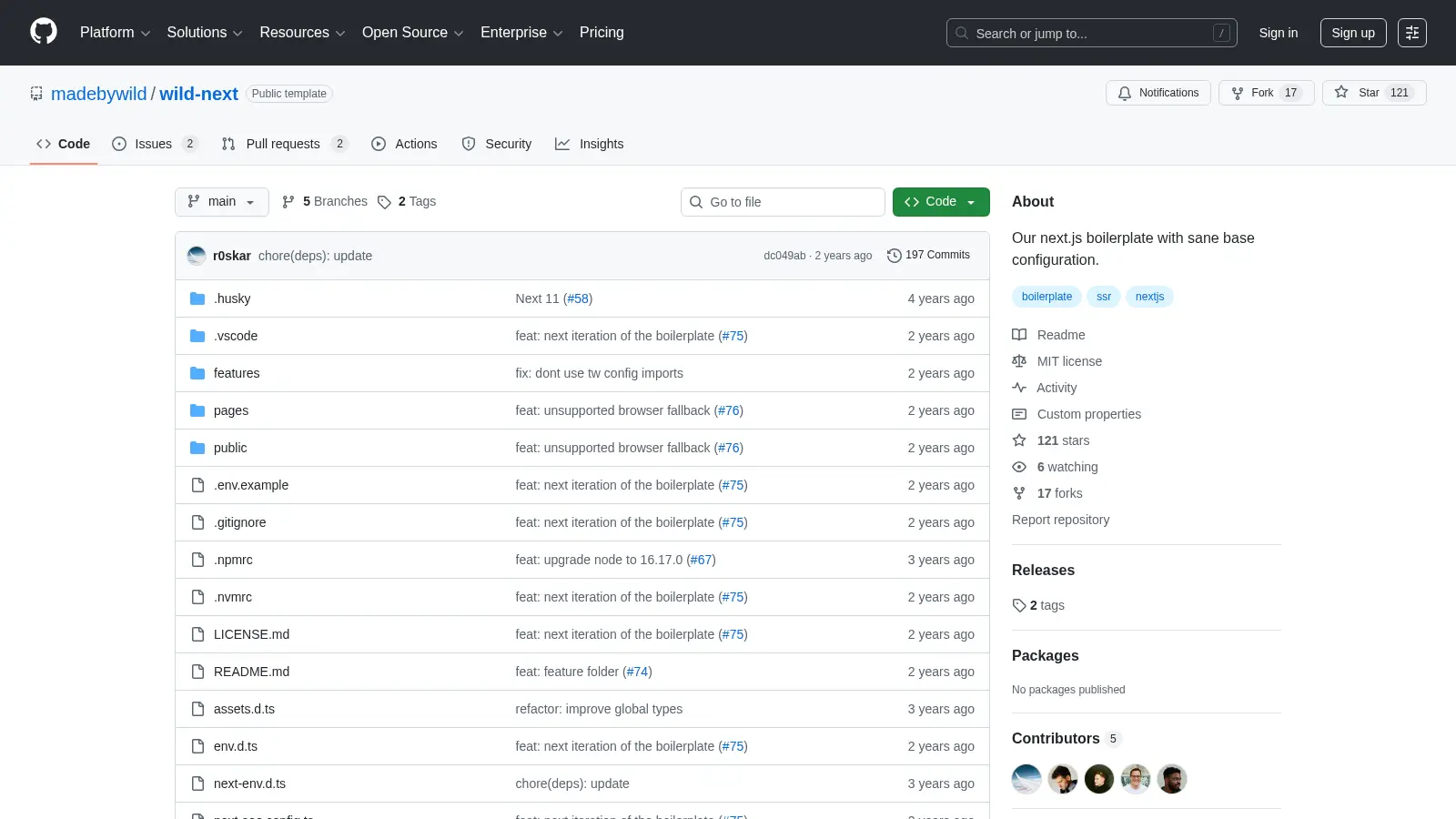Switch to the Pull requests tab
Viewport: 1456px width, 819px height.
285,144
